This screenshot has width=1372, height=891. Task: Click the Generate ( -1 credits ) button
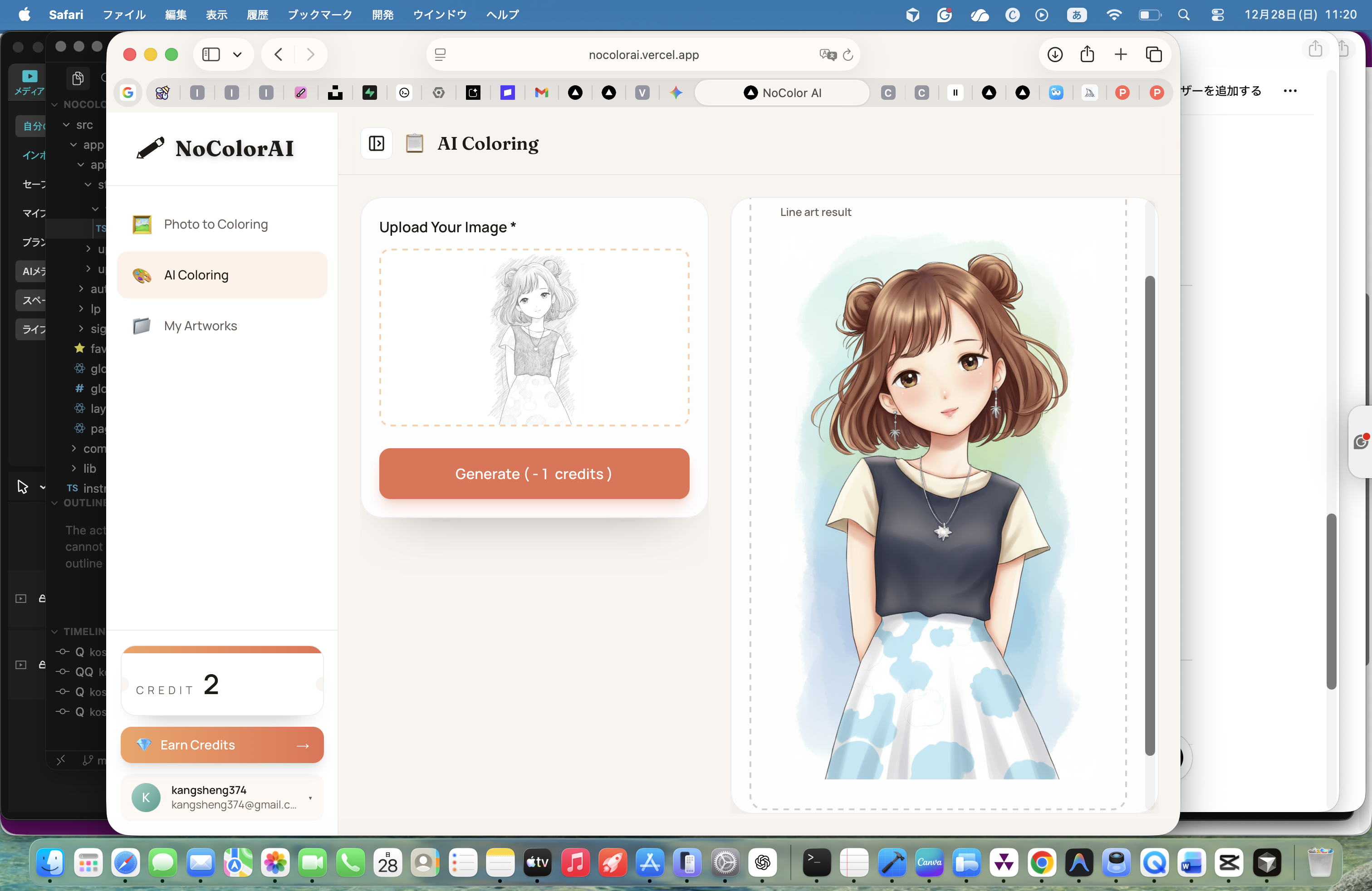click(x=533, y=474)
